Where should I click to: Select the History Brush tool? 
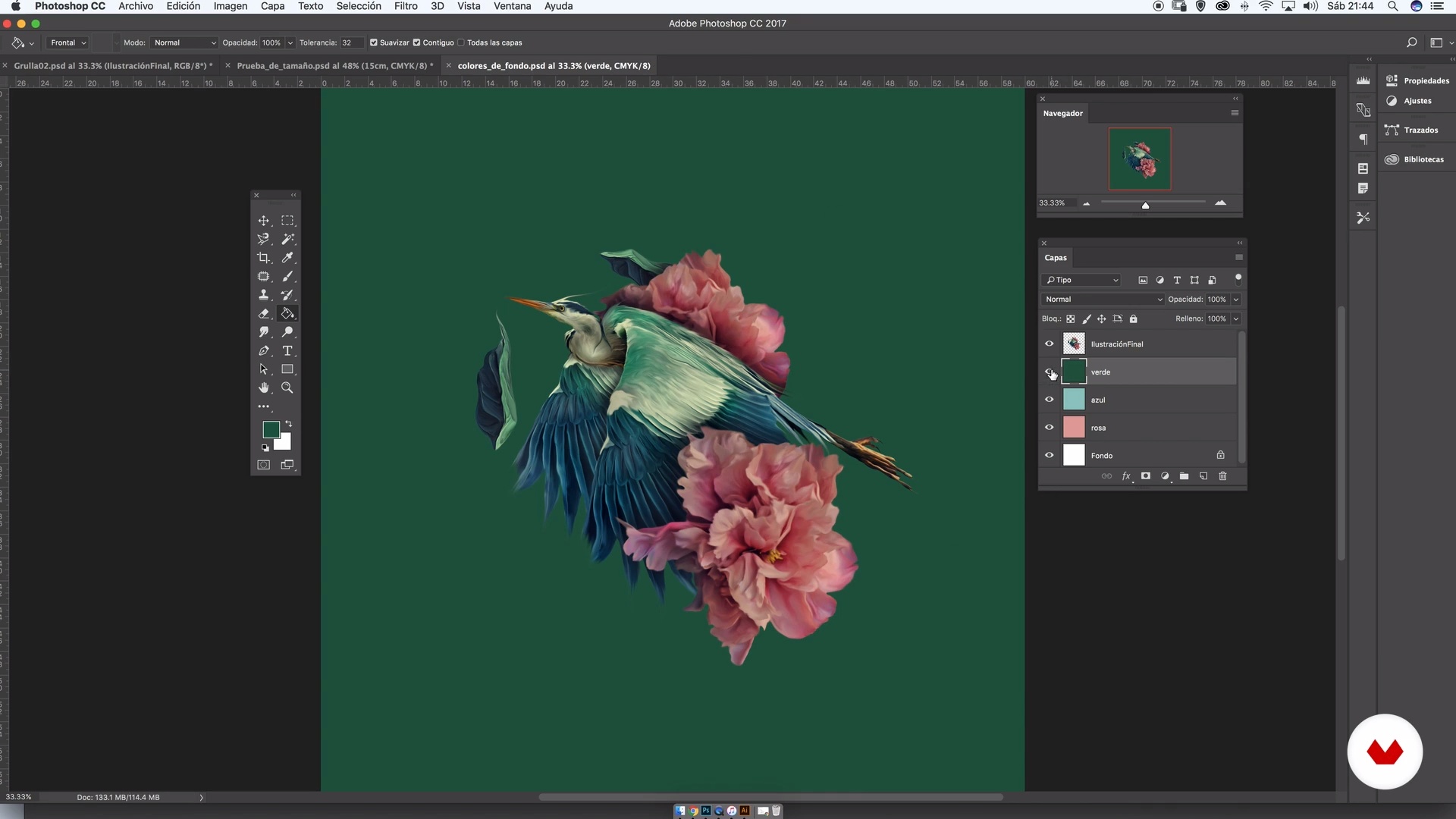pos(287,295)
